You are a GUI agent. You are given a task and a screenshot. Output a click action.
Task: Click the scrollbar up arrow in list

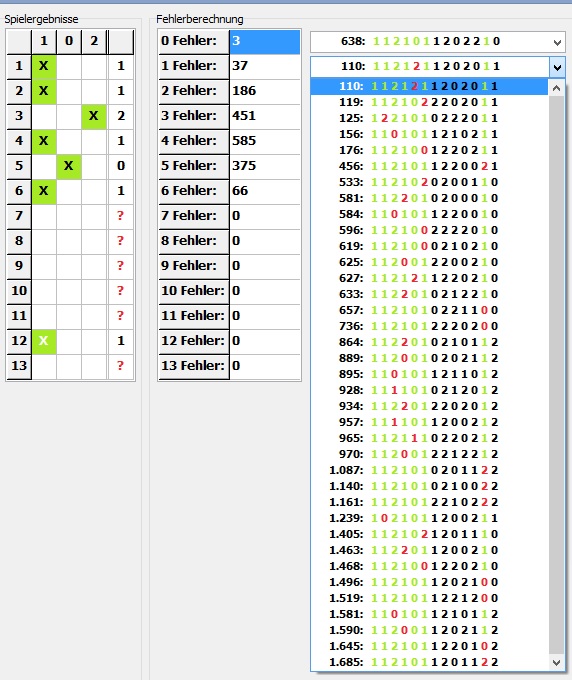coord(556,88)
